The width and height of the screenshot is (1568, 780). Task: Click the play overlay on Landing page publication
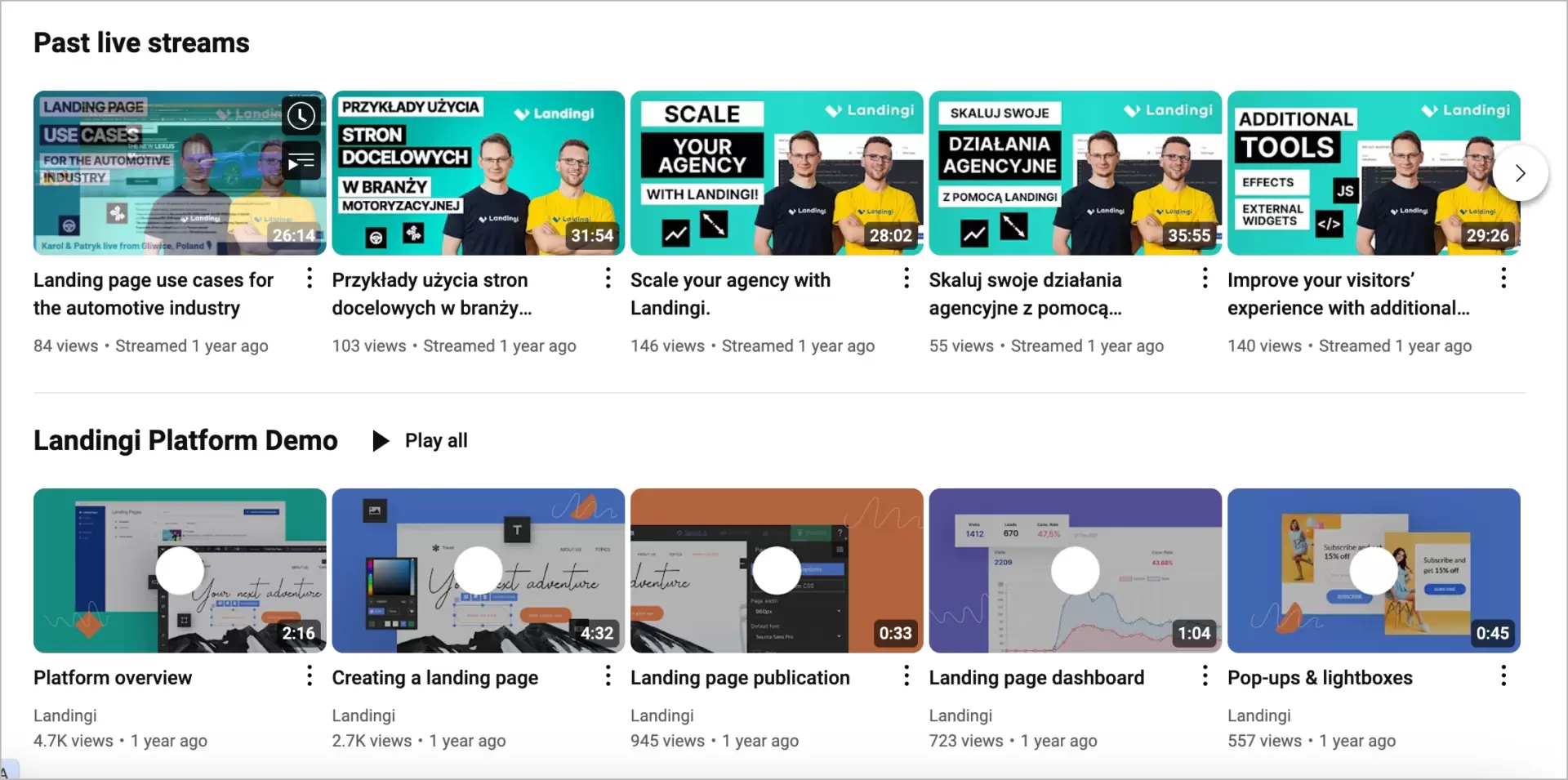click(x=777, y=571)
